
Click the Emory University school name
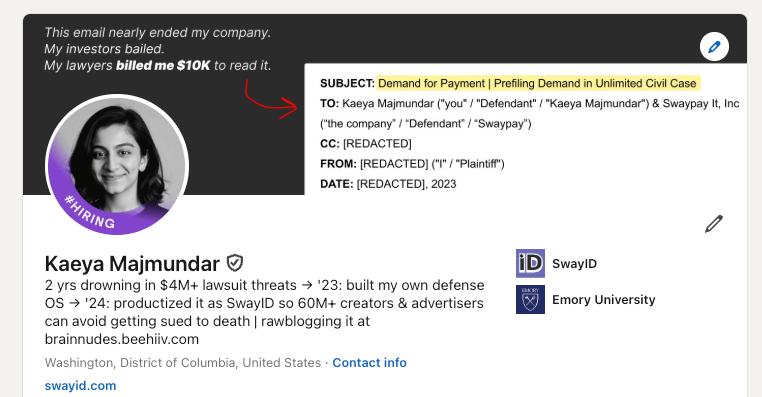click(604, 299)
